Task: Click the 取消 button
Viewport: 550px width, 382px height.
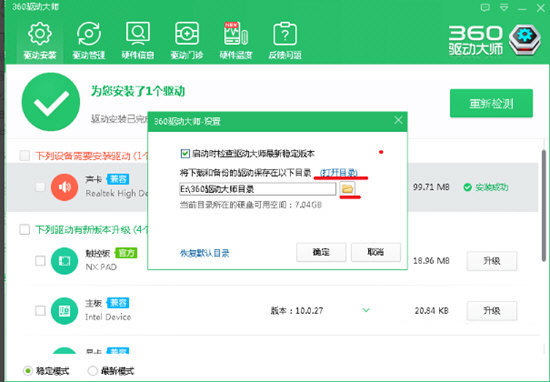Action: coord(376,252)
